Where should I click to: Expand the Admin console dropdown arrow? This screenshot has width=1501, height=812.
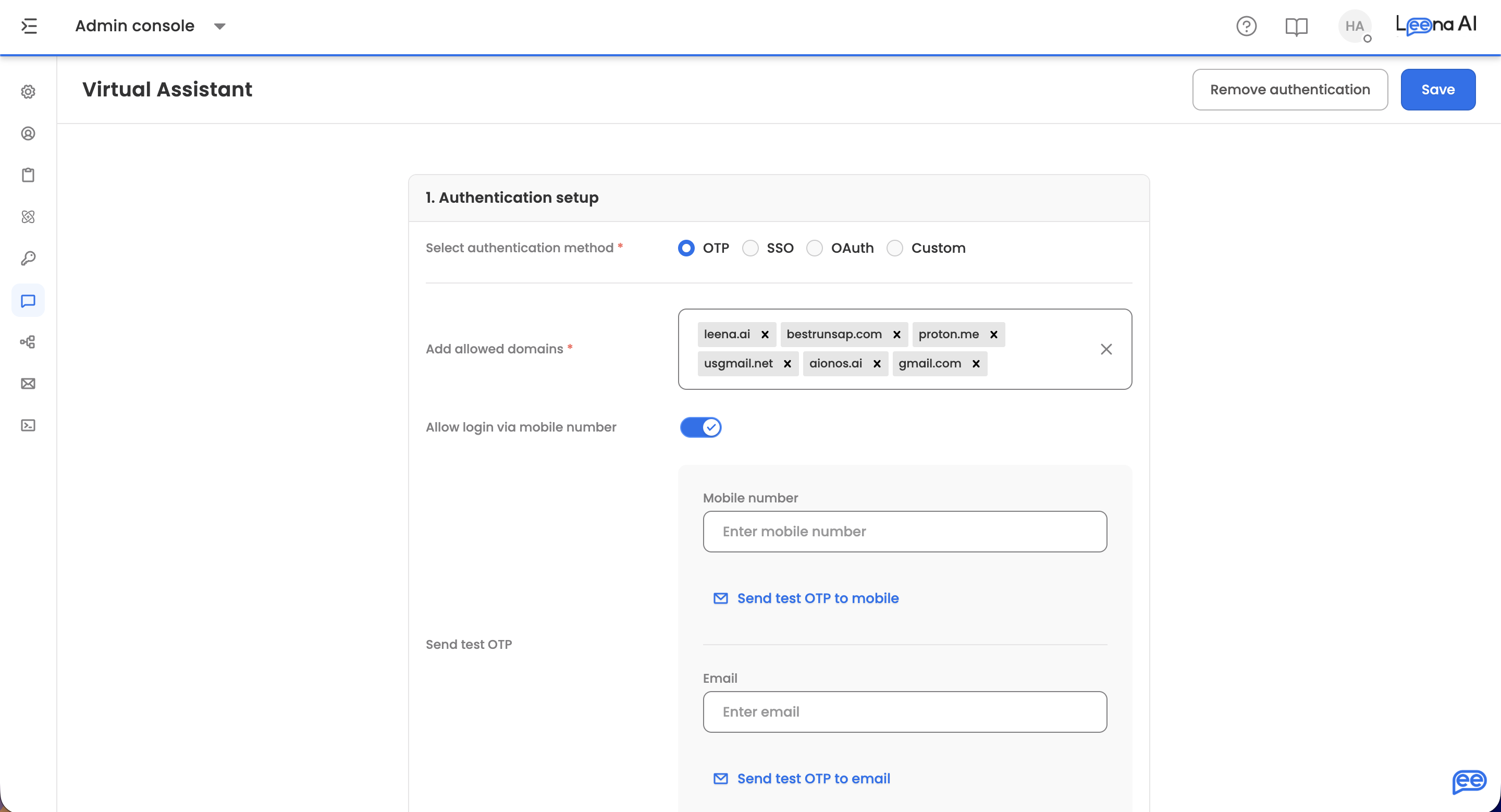pos(219,26)
